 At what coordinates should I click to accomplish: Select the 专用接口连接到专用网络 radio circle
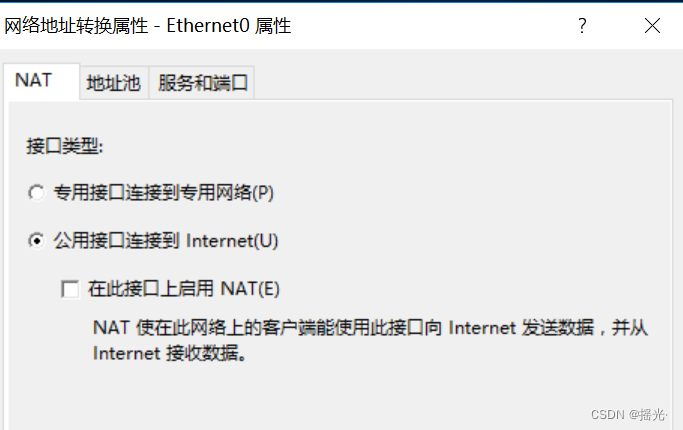pyautogui.click(x=36, y=193)
